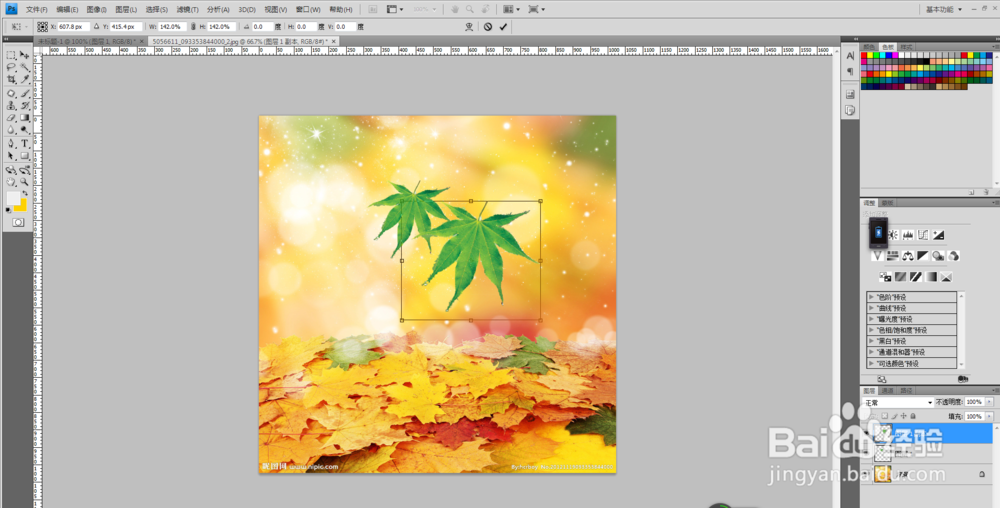Click the rotation angle field
Viewport: 1000px width, 508px height.
click(262, 27)
